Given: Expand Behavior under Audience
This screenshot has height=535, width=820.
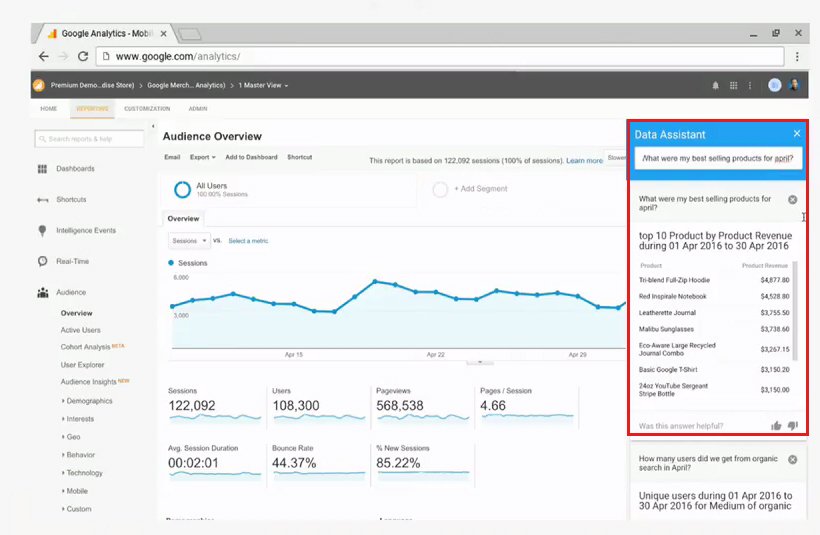Looking at the screenshot, I should click(78, 455).
